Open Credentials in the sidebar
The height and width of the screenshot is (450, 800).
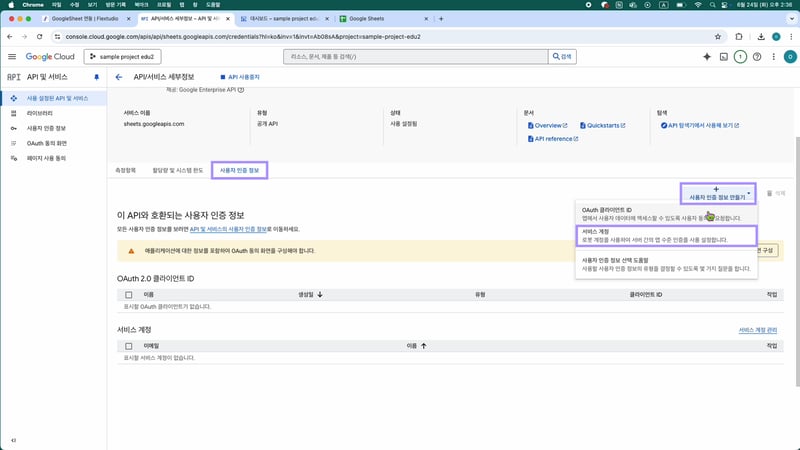(54, 128)
